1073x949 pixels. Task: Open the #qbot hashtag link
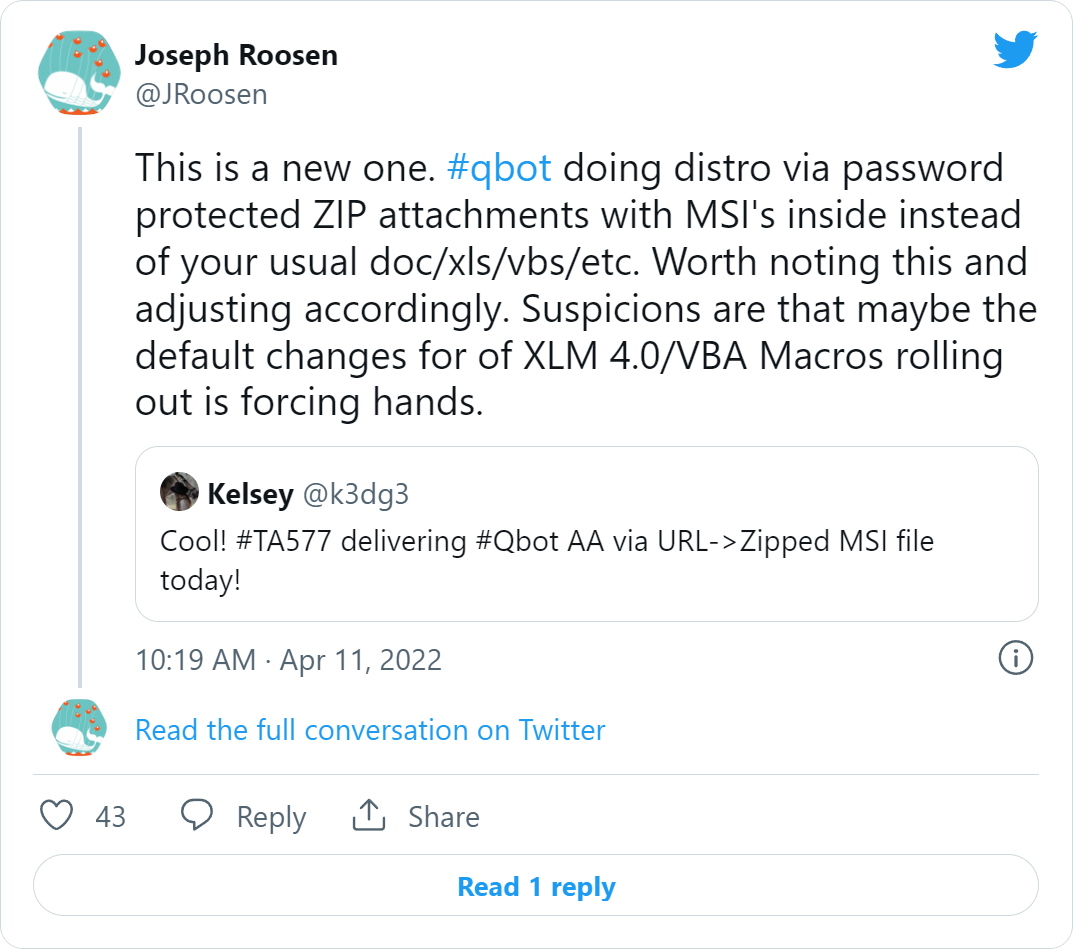coord(499,167)
